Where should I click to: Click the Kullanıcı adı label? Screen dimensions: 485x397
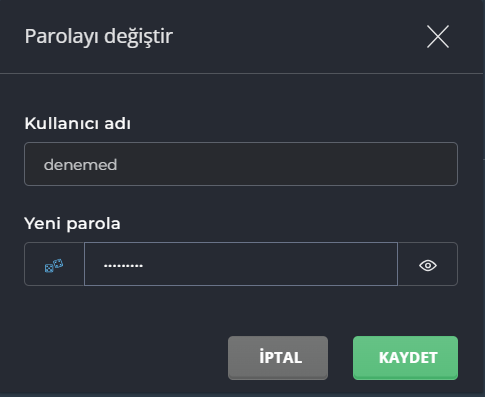(78, 123)
